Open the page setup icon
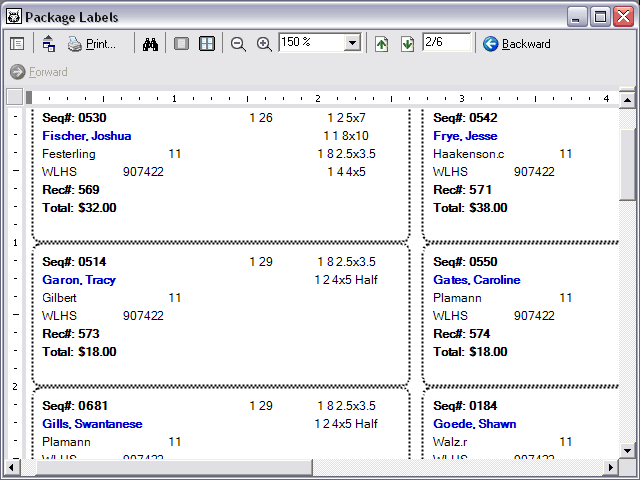This screenshot has width=640, height=480. (48, 44)
